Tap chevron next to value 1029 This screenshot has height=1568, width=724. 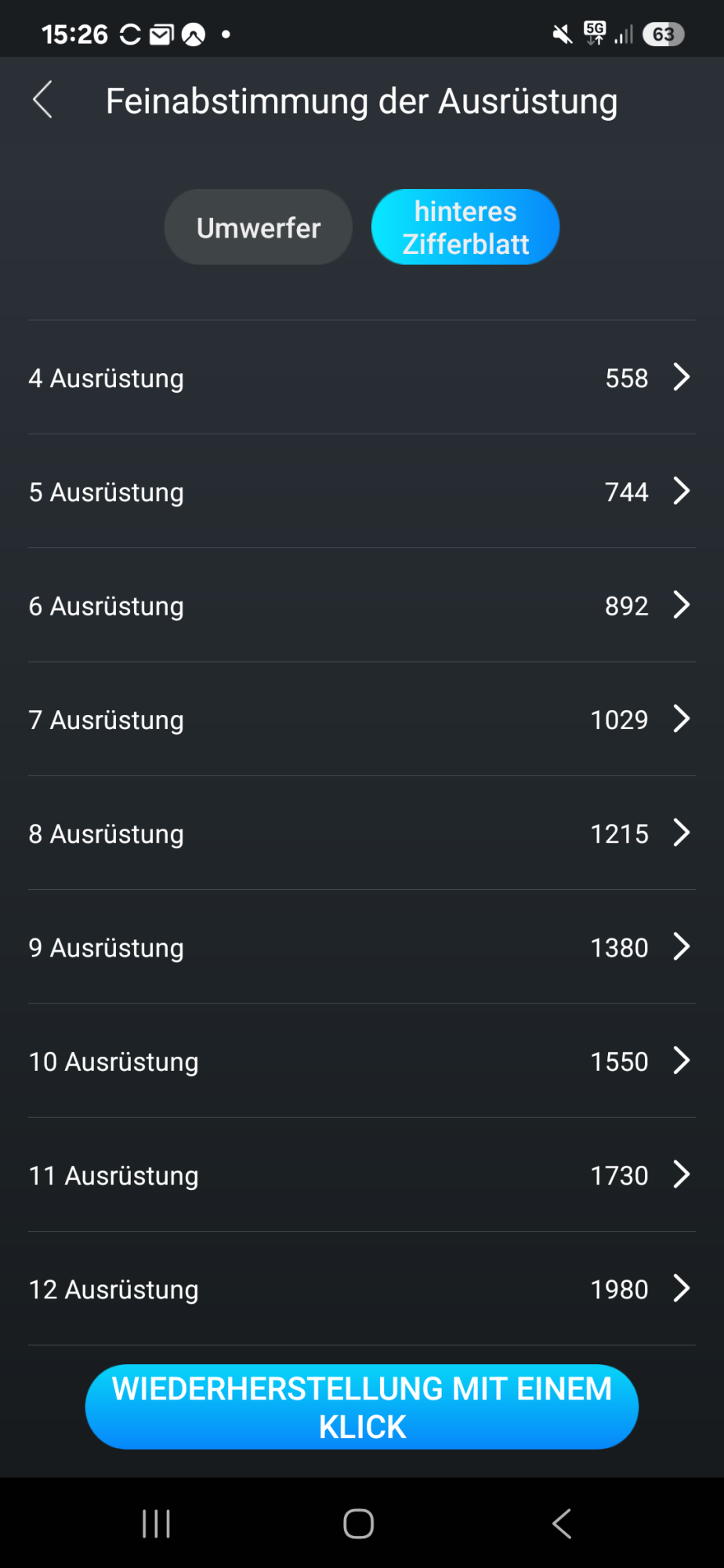(x=681, y=719)
